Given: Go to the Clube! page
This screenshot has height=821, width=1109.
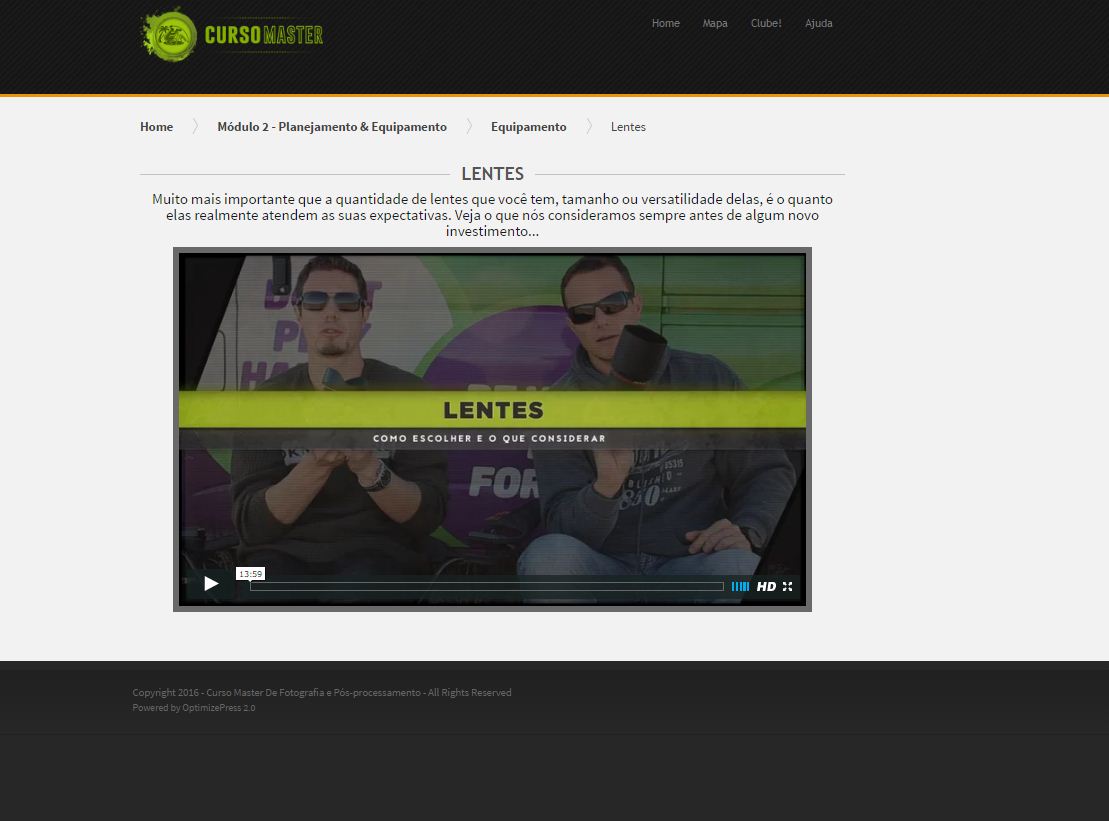Looking at the screenshot, I should point(766,23).
